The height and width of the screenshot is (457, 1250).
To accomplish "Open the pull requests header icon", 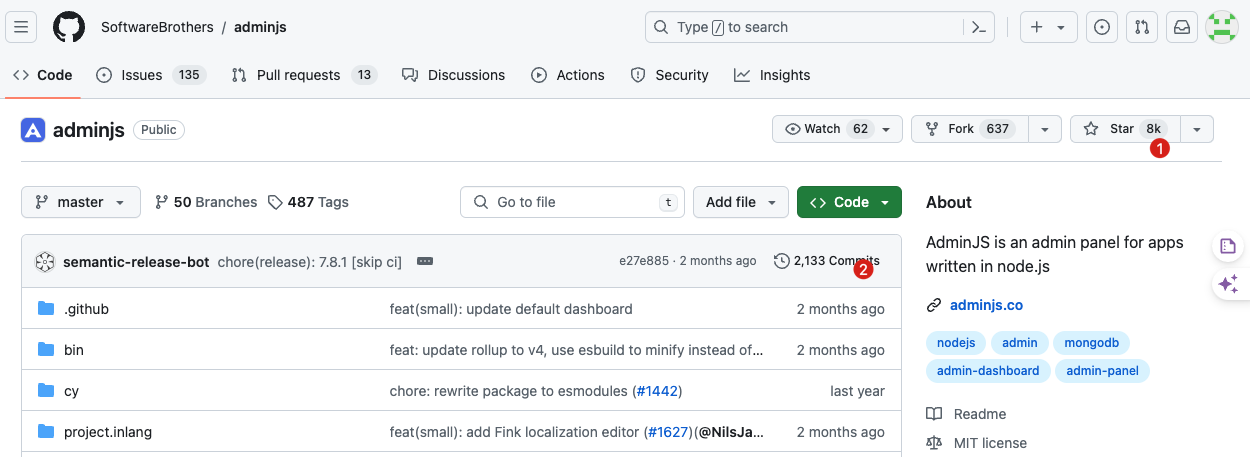I will pyautogui.click(x=1141, y=27).
